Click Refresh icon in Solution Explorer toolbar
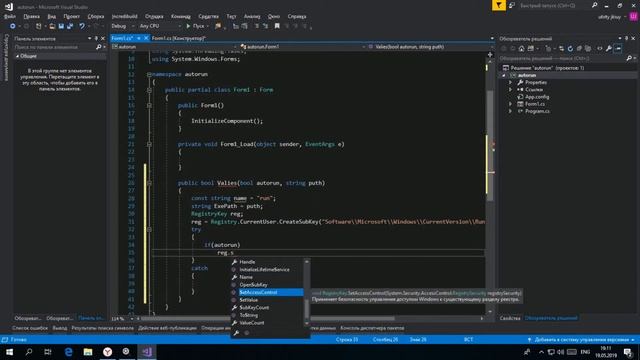The width and height of the screenshot is (640, 360). (x=570, y=49)
